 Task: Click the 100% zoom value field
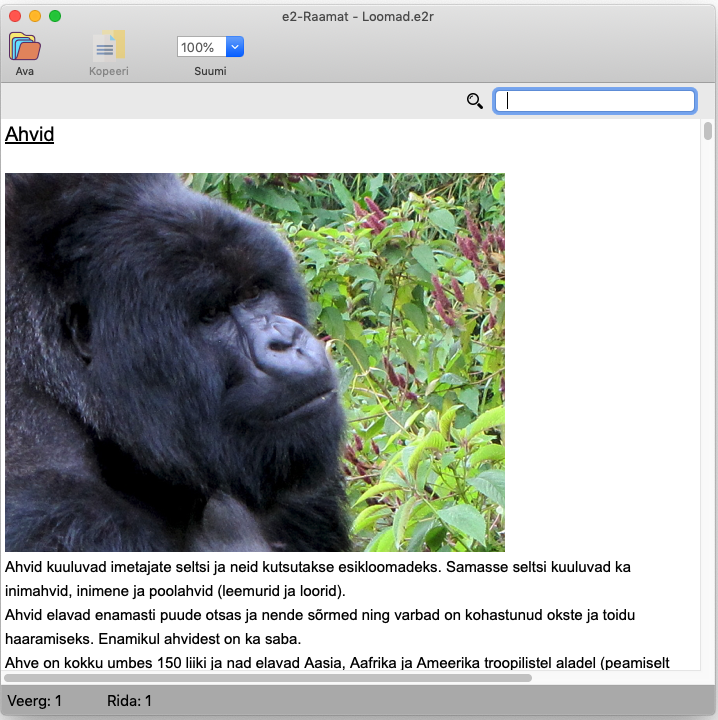200,47
